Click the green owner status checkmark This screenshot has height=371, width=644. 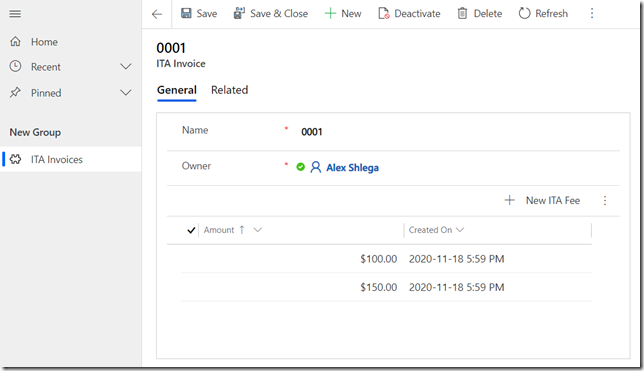pos(301,167)
